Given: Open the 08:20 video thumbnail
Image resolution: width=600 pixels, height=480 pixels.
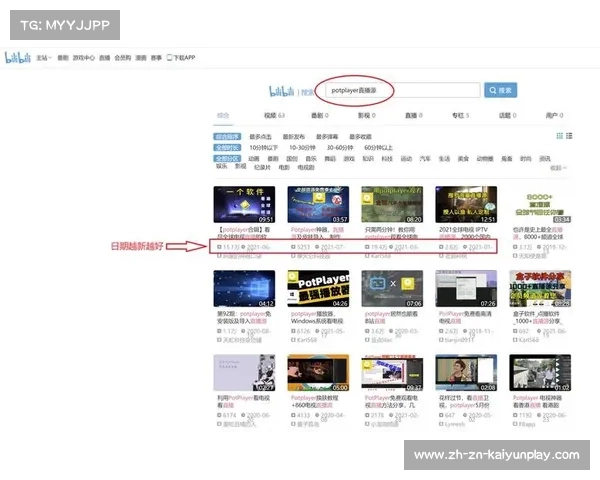Looking at the screenshot, I should click(392, 204).
